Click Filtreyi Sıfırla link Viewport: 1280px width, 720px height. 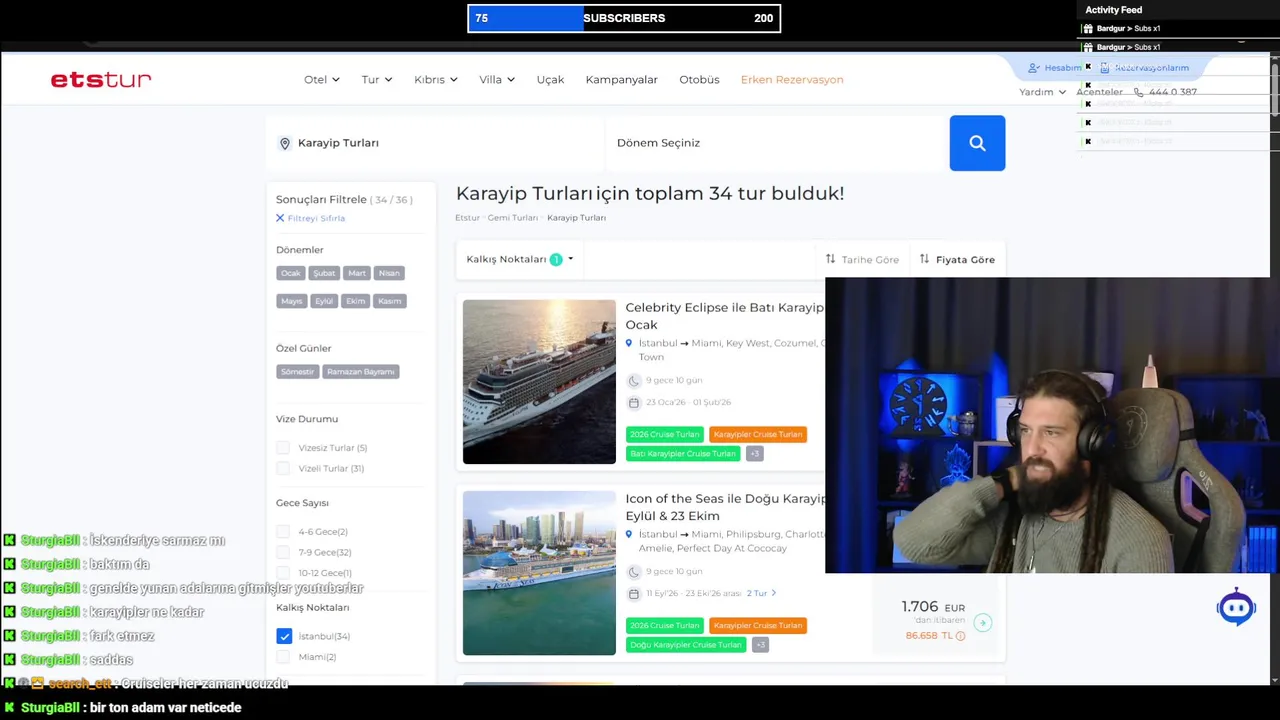(316, 218)
